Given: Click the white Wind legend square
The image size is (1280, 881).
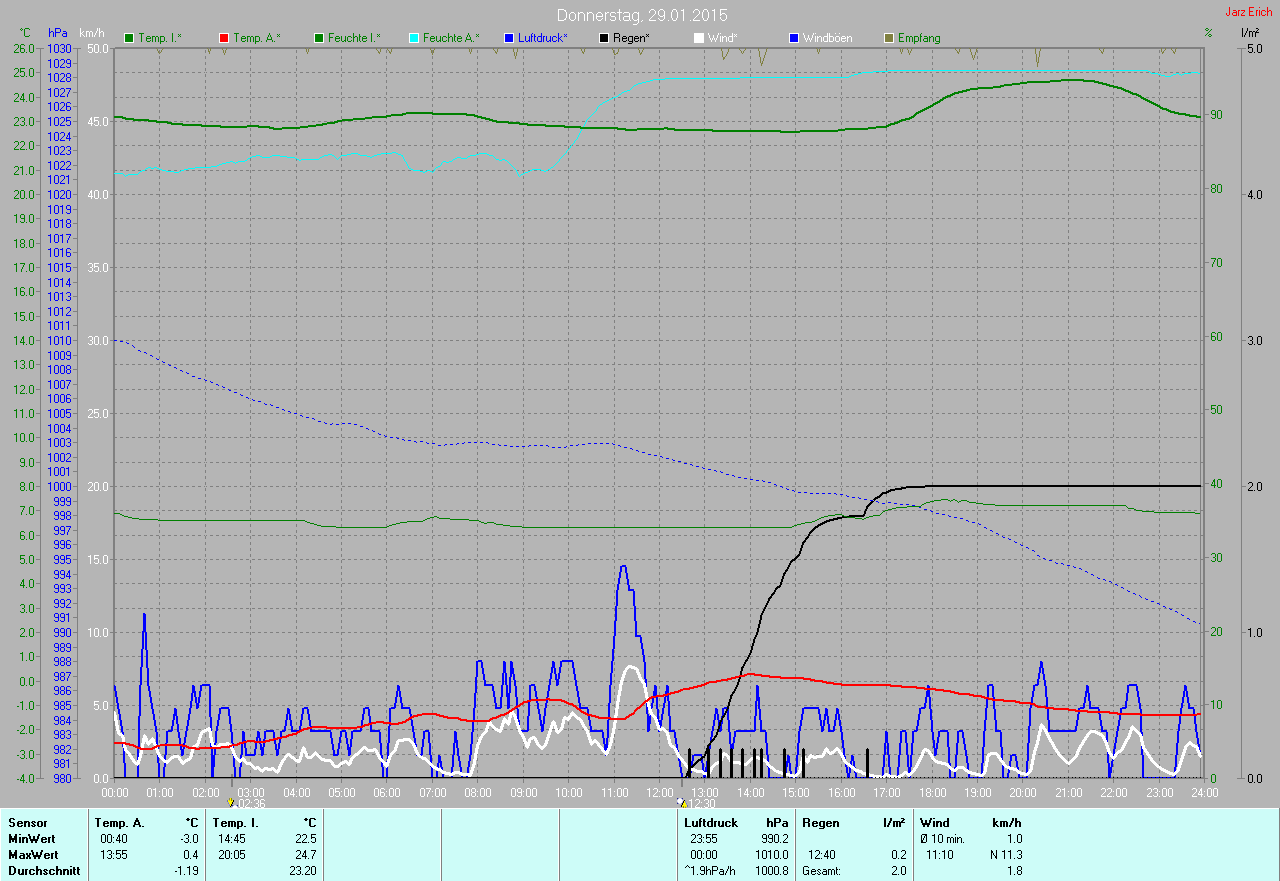Looking at the screenshot, I should pos(699,38).
